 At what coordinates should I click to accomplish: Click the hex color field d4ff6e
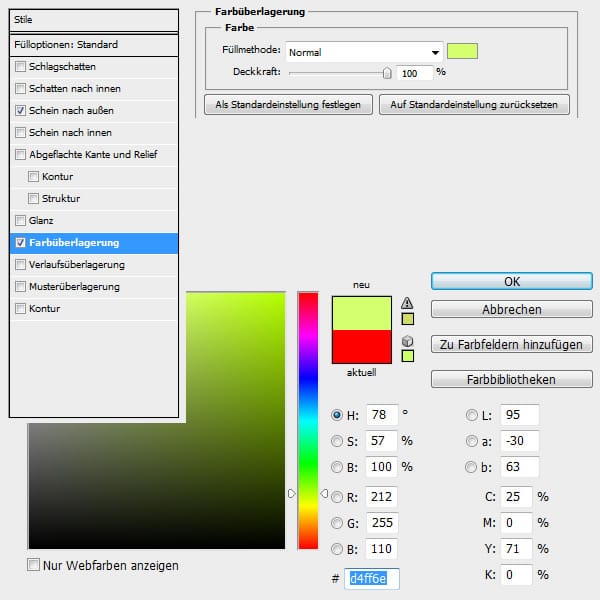tap(372, 579)
